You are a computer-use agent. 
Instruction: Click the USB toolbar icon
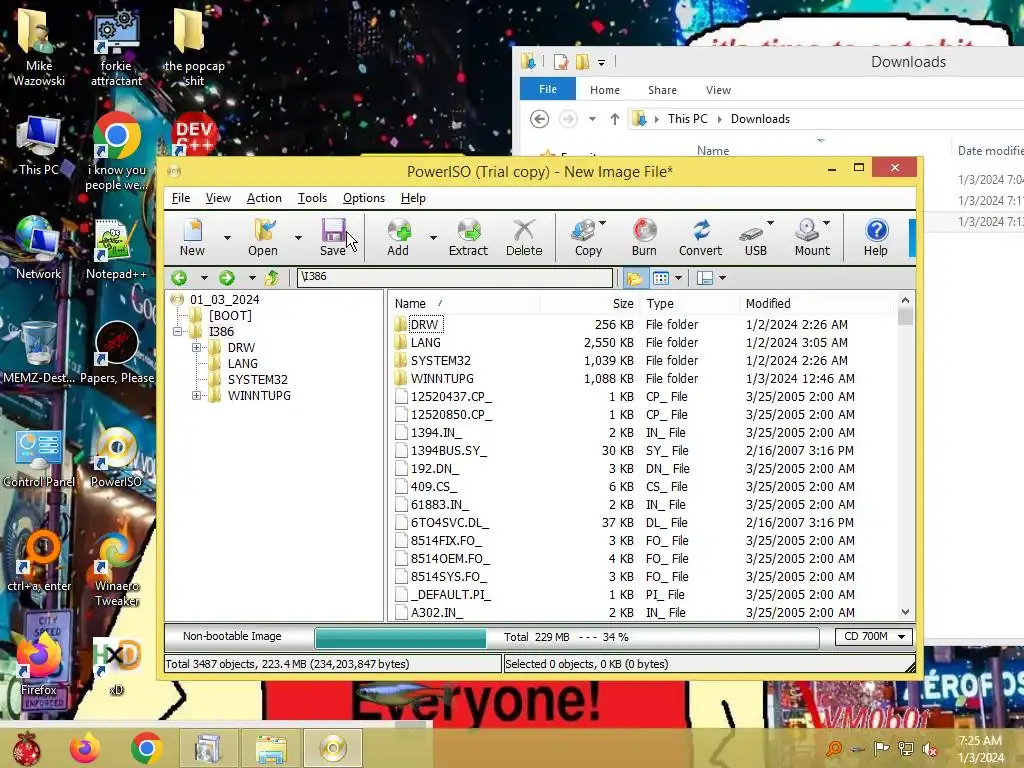pos(752,237)
